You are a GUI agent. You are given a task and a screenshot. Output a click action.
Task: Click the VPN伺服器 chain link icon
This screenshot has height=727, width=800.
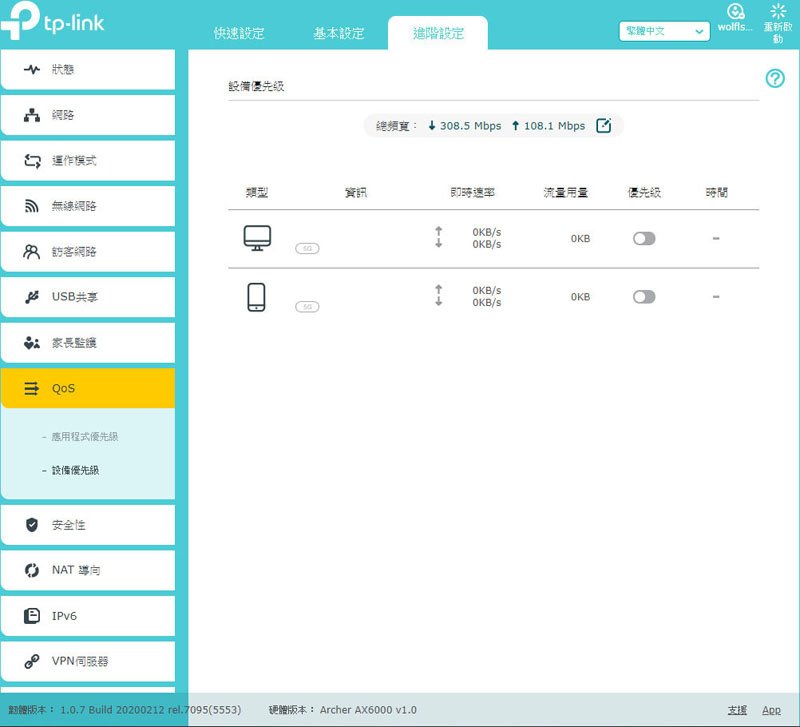click(x=32, y=662)
